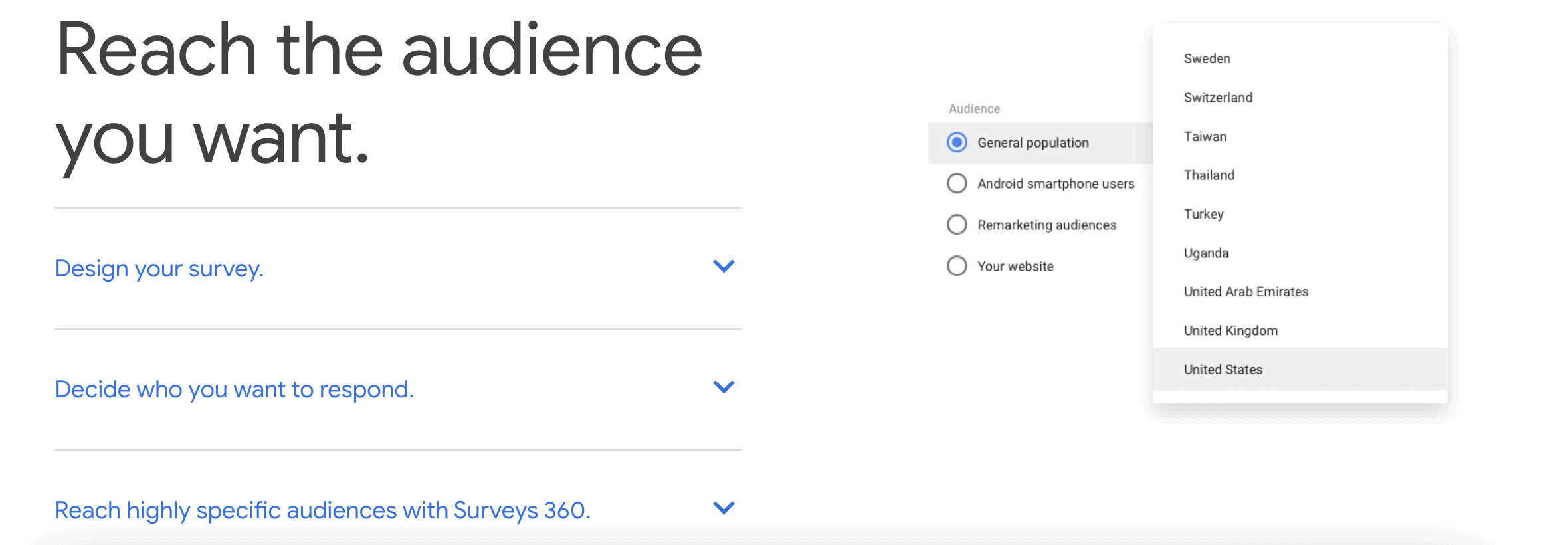The image size is (1568, 545).
Task: Expand the Surveys 360 section chevron
Action: point(723,508)
